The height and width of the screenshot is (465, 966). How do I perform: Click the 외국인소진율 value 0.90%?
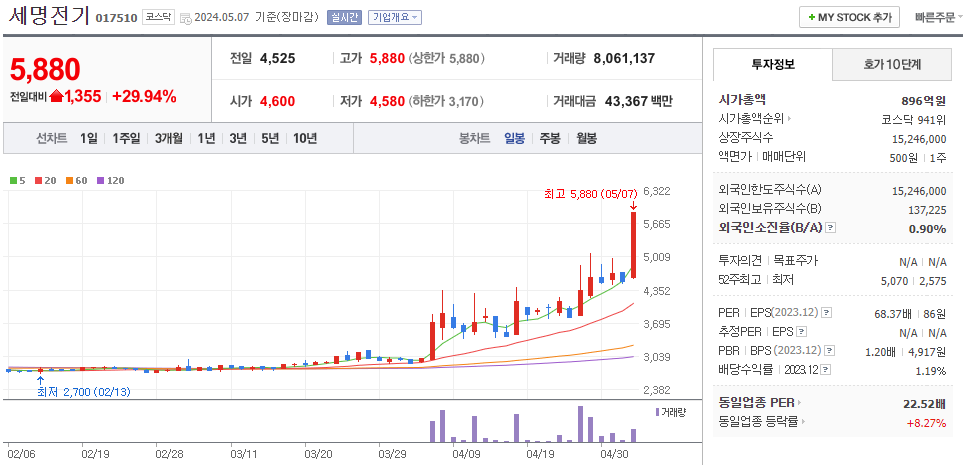coord(930,228)
